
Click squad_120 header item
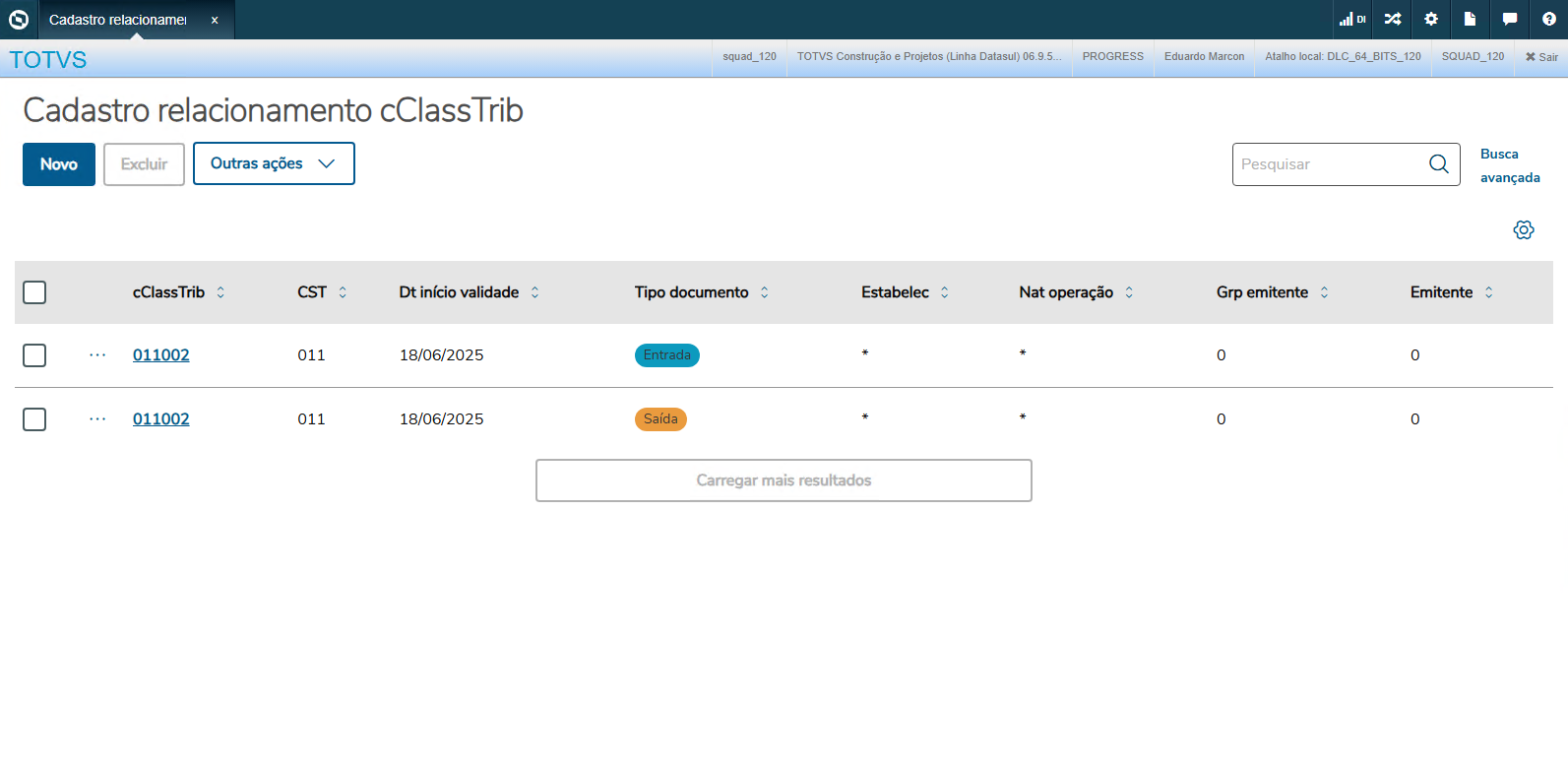749,57
